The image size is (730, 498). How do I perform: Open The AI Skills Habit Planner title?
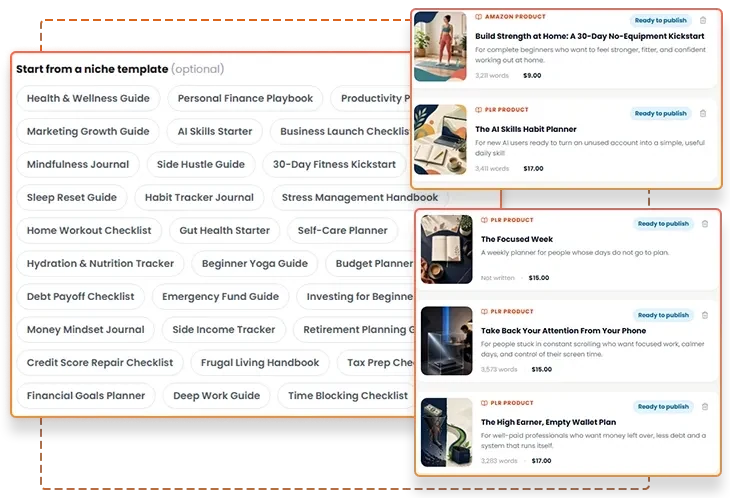[526, 129]
